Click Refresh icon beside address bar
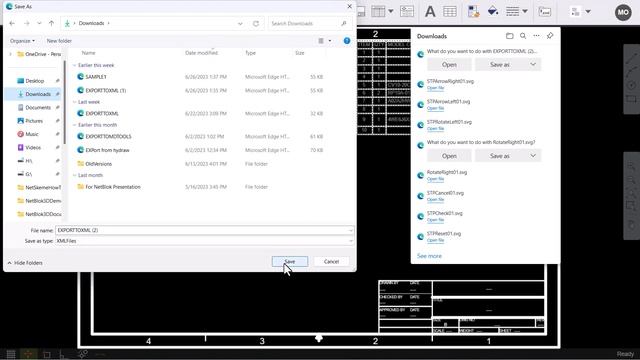Screen dimensions: 640x360 (256, 23)
